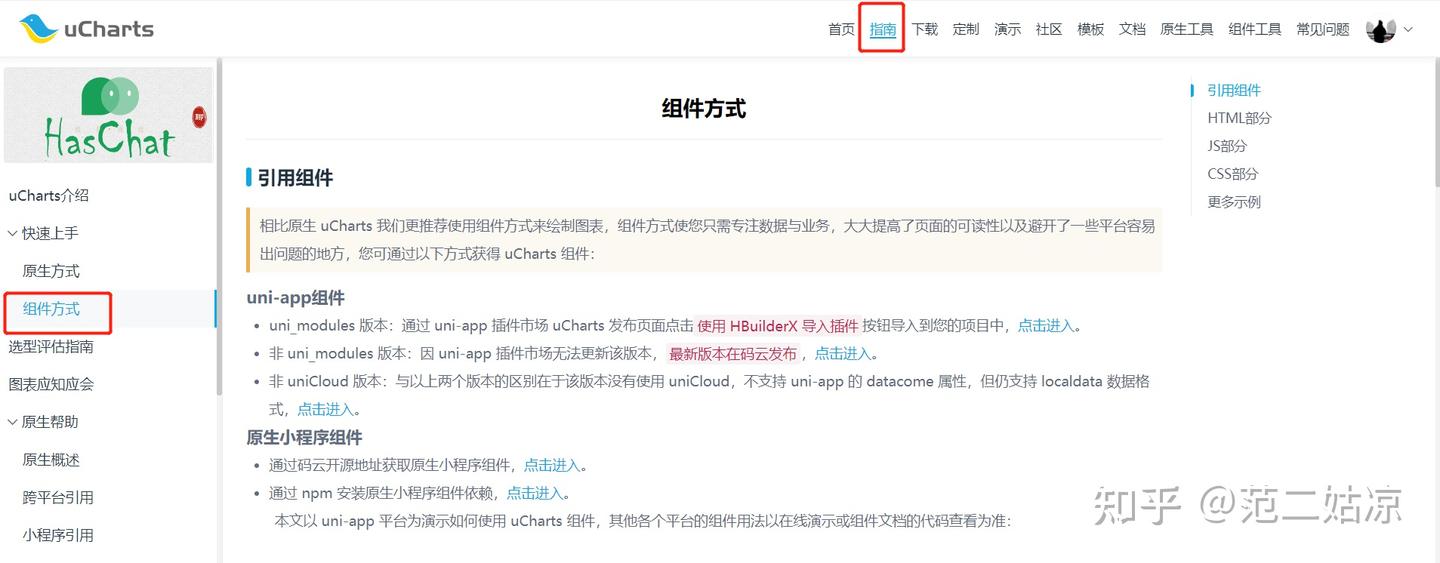Click the 引用组件 section heading

tap(295, 178)
